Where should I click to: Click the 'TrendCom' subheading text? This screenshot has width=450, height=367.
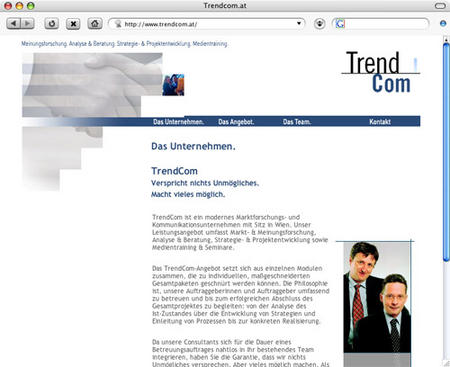pyautogui.click(x=174, y=171)
